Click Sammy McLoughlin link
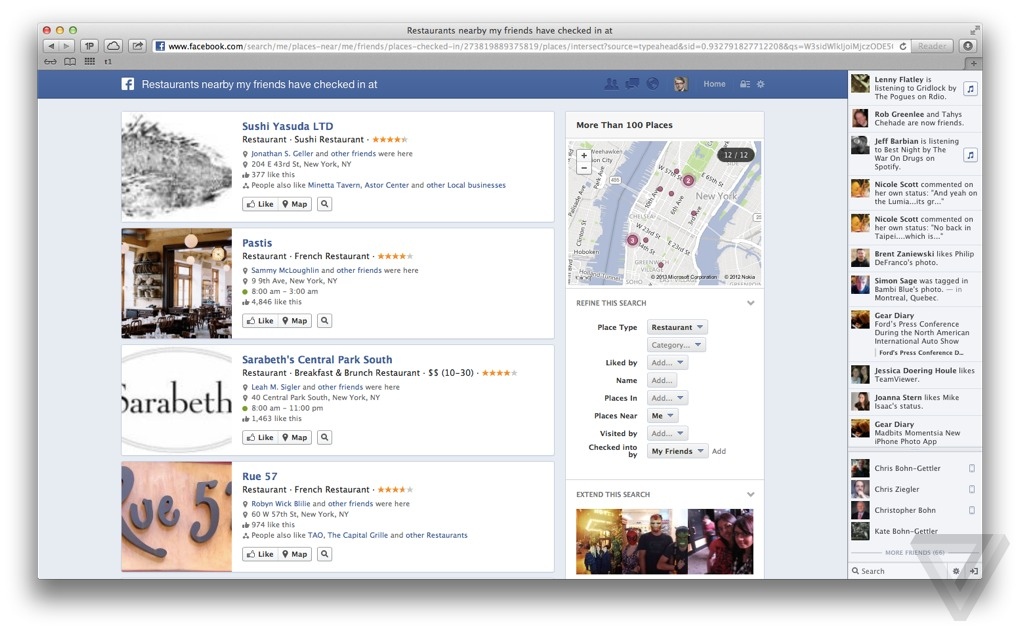This screenshot has width=1020, height=631. 285,270
